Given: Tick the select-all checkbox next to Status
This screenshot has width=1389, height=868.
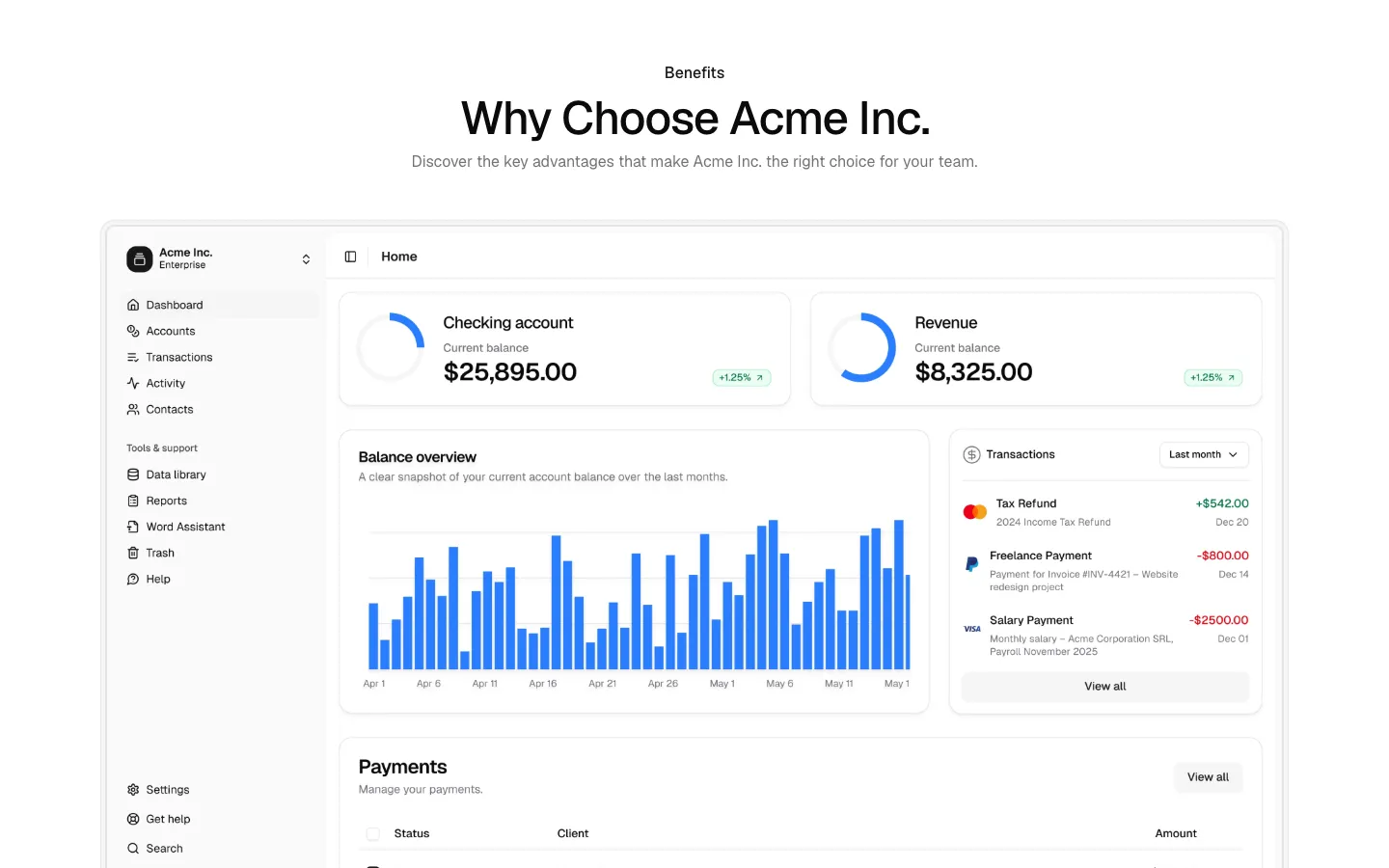Looking at the screenshot, I should [372, 833].
